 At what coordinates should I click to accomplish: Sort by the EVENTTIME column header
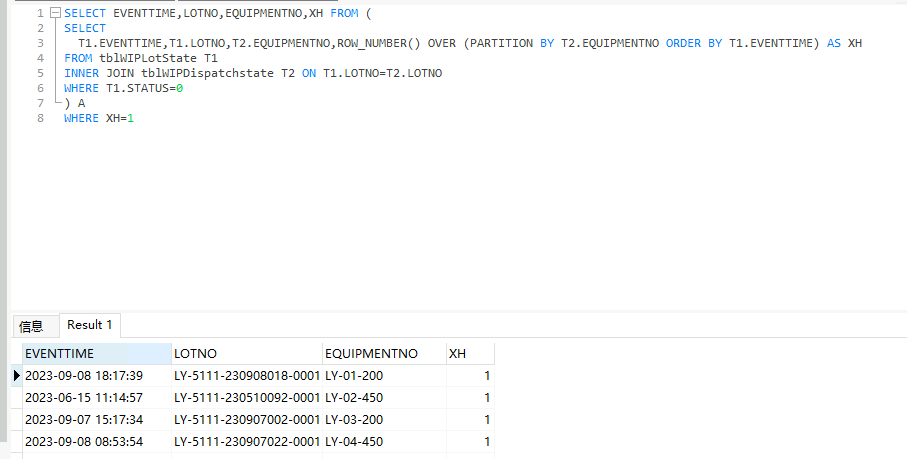(97, 353)
